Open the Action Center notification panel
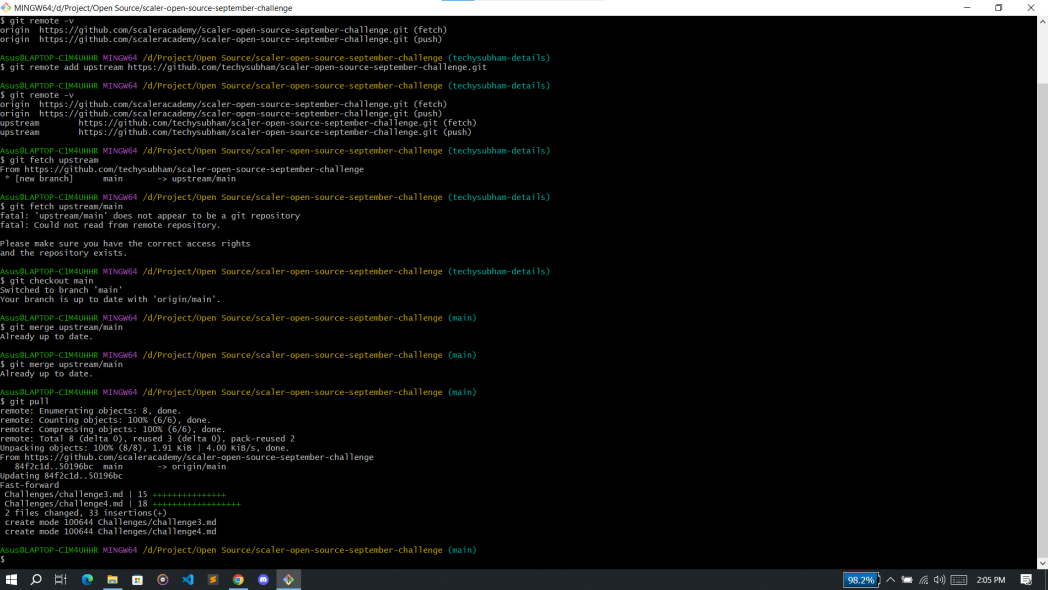Viewport: 1048px width, 590px height. 1025,579
